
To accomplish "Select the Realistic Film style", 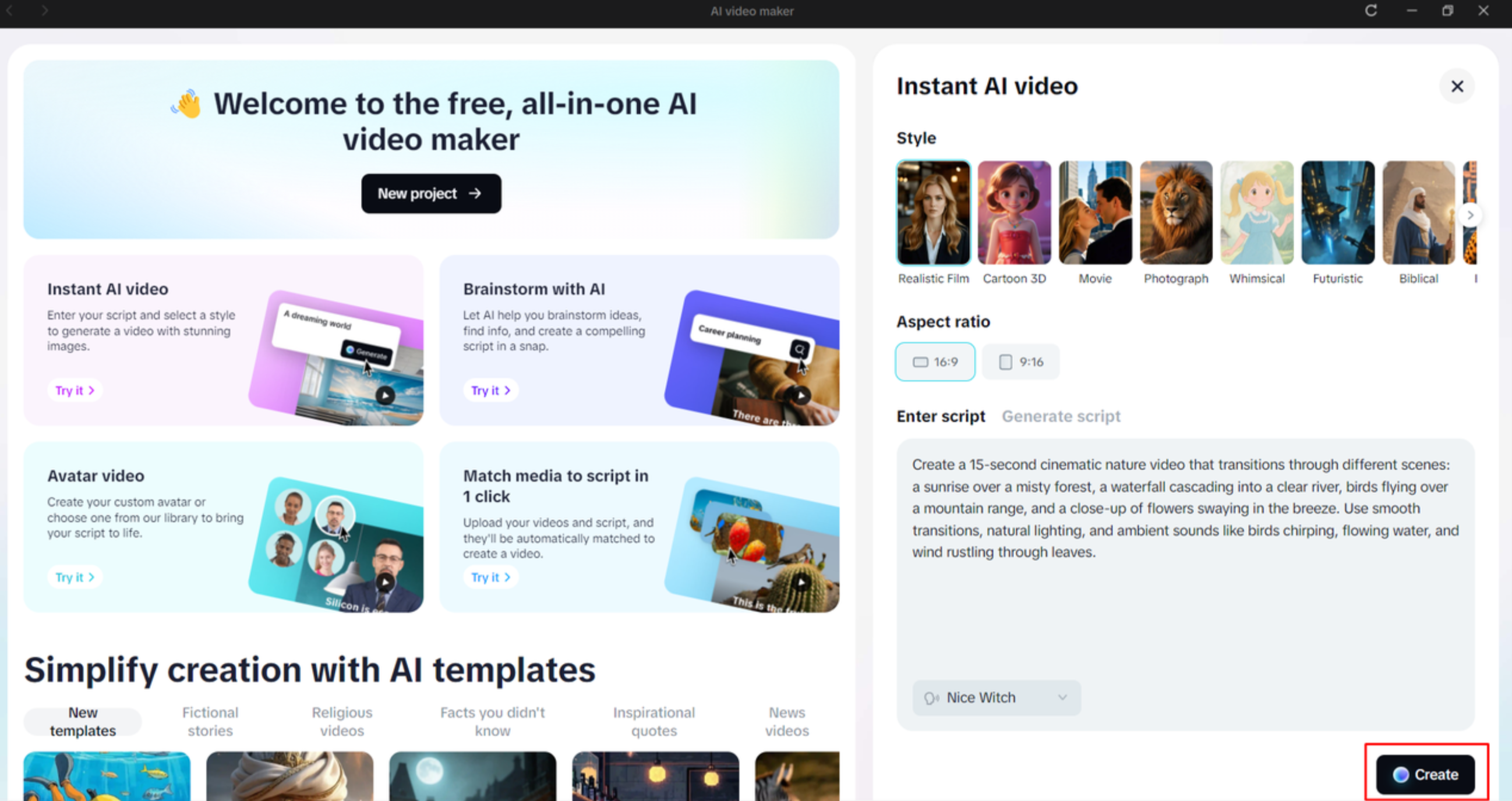I will 933,212.
